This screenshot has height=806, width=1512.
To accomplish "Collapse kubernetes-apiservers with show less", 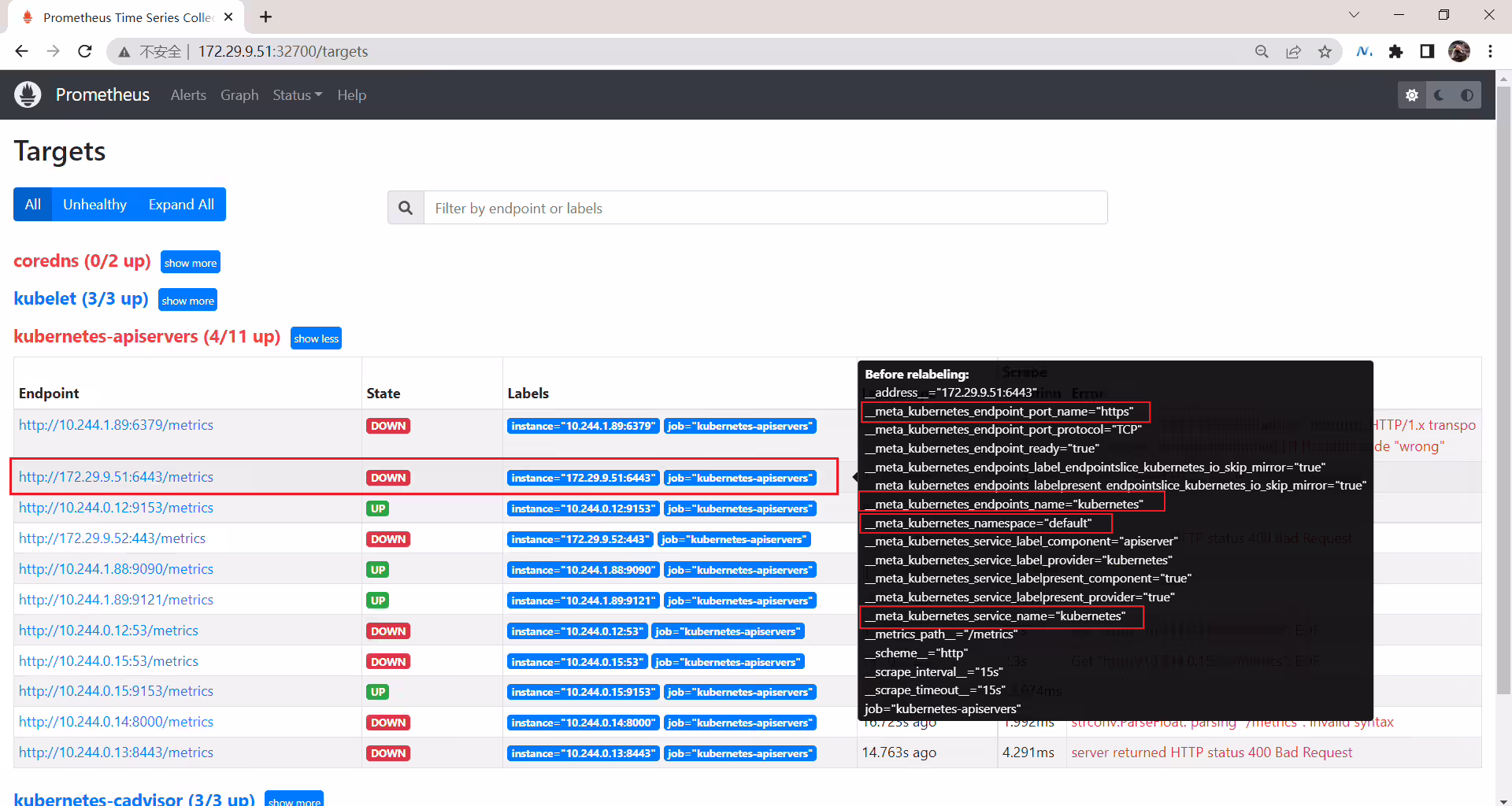I will pos(316,338).
